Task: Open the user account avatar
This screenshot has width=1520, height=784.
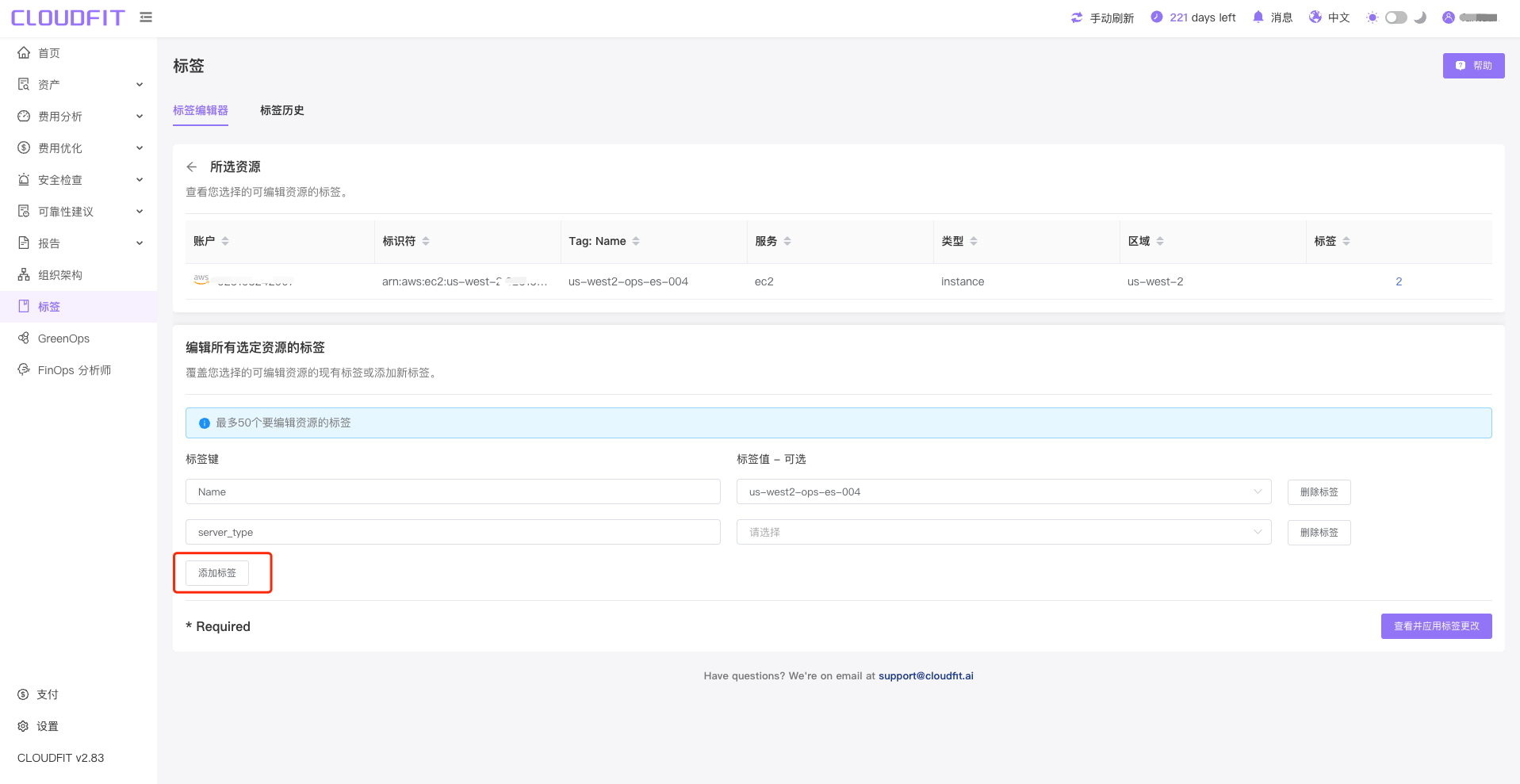Action: (1449, 17)
